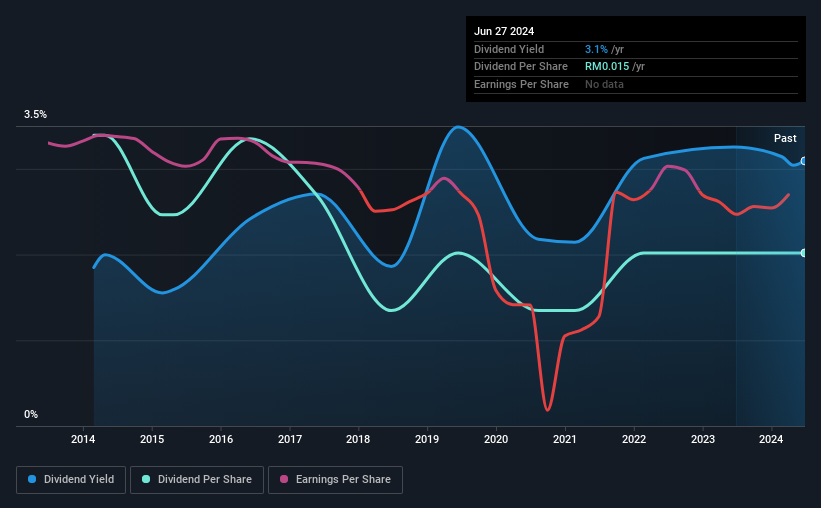
Task: Click the 3.5% y-axis label
Action: tap(35, 115)
